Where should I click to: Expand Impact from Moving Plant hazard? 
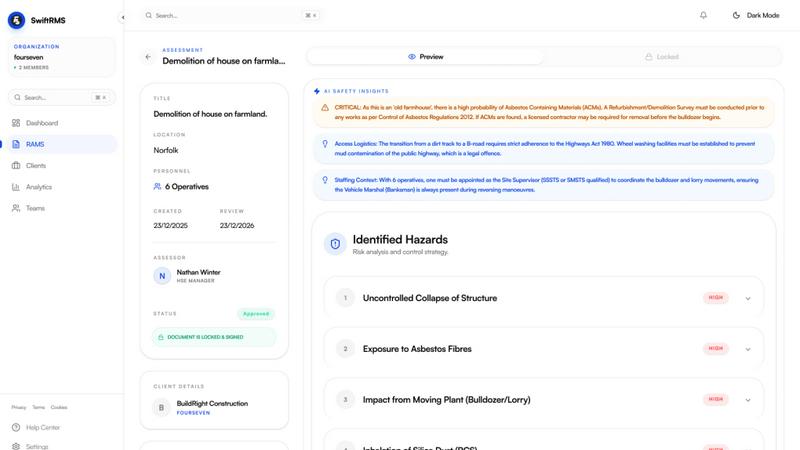[747, 400]
